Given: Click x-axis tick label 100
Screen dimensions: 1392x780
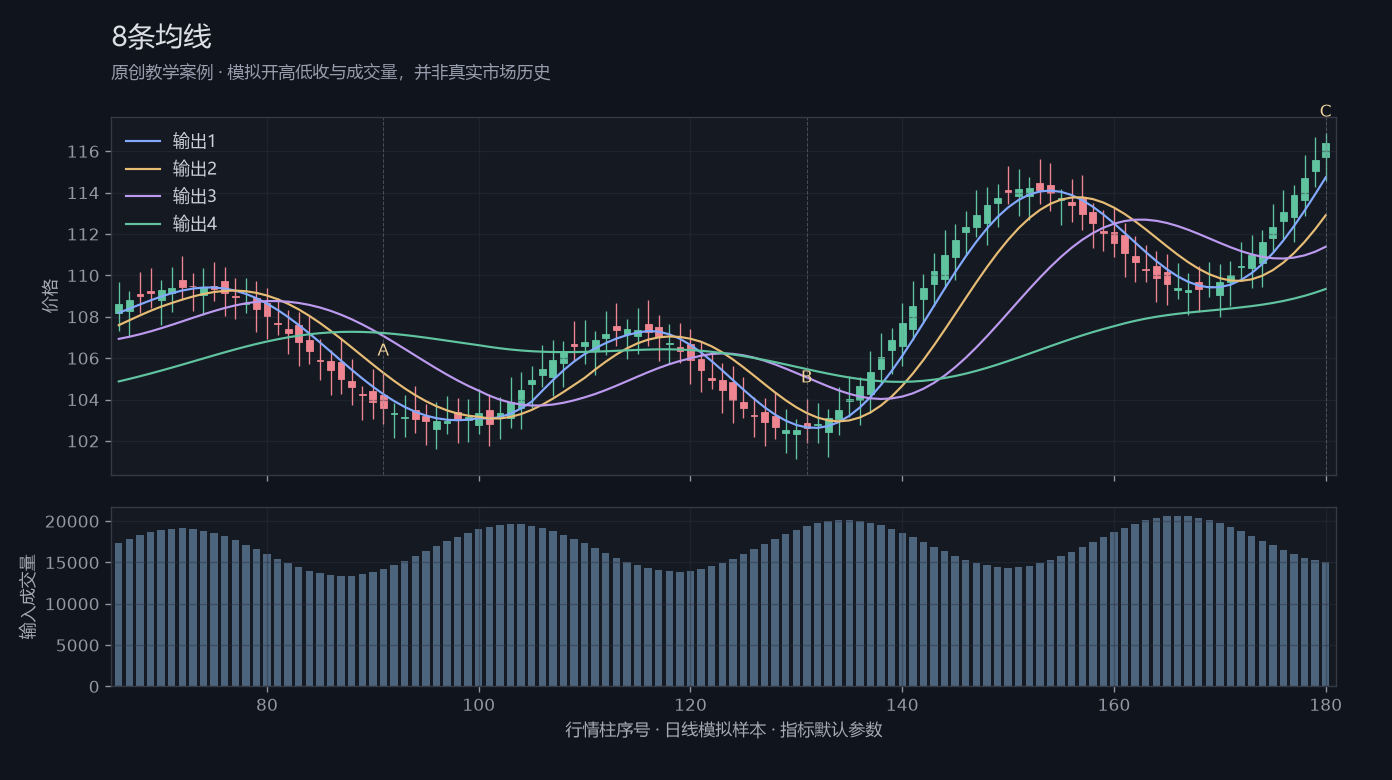Looking at the screenshot, I should 479,704.
